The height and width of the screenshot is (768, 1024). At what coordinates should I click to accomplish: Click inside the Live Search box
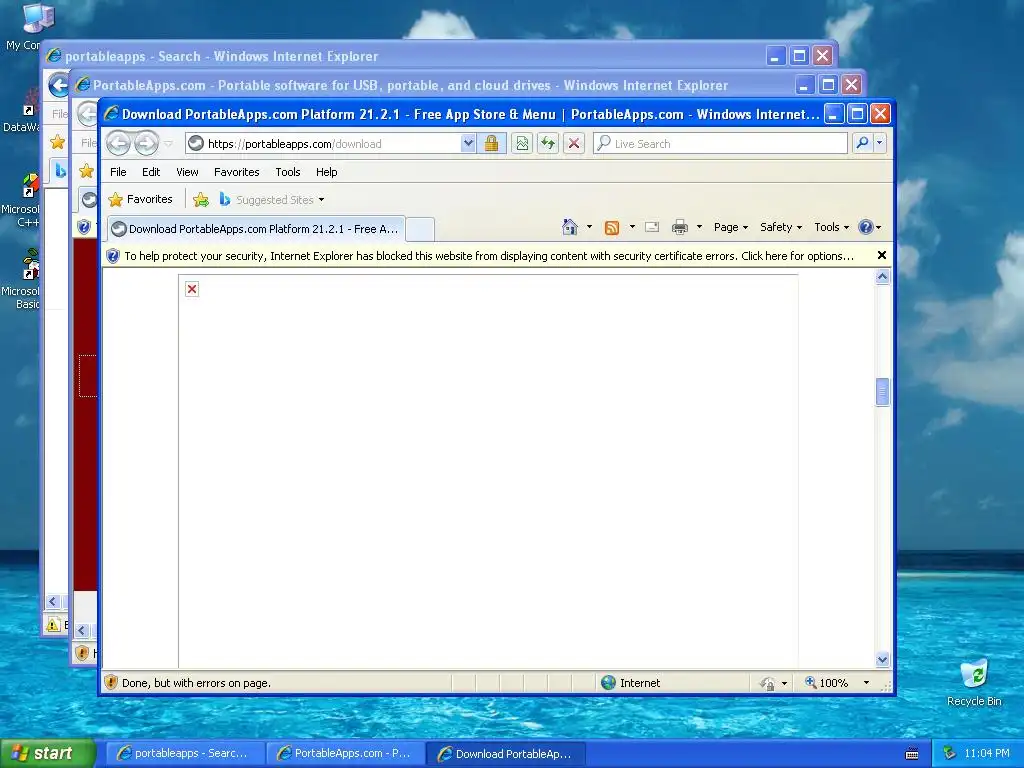[720, 143]
